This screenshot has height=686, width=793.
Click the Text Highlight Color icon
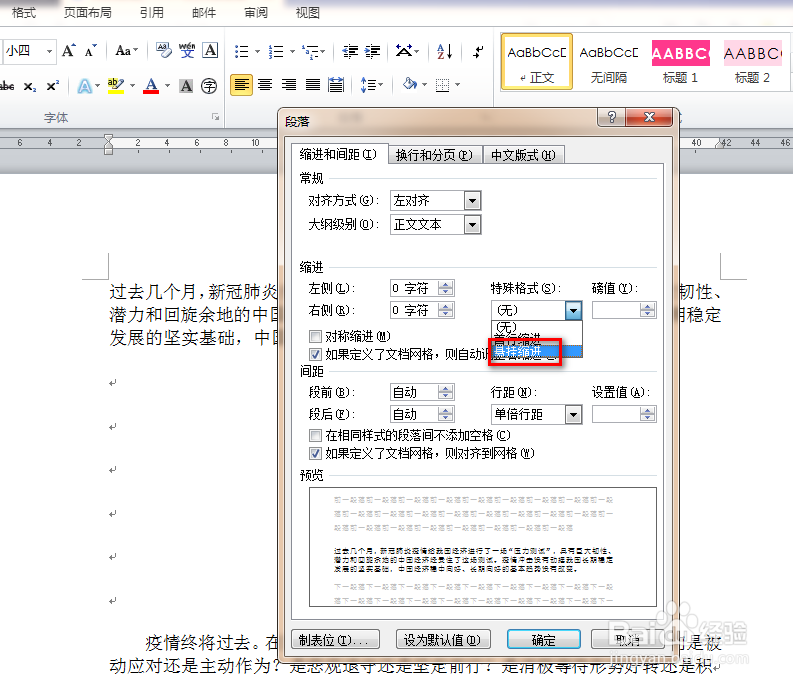(116, 86)
